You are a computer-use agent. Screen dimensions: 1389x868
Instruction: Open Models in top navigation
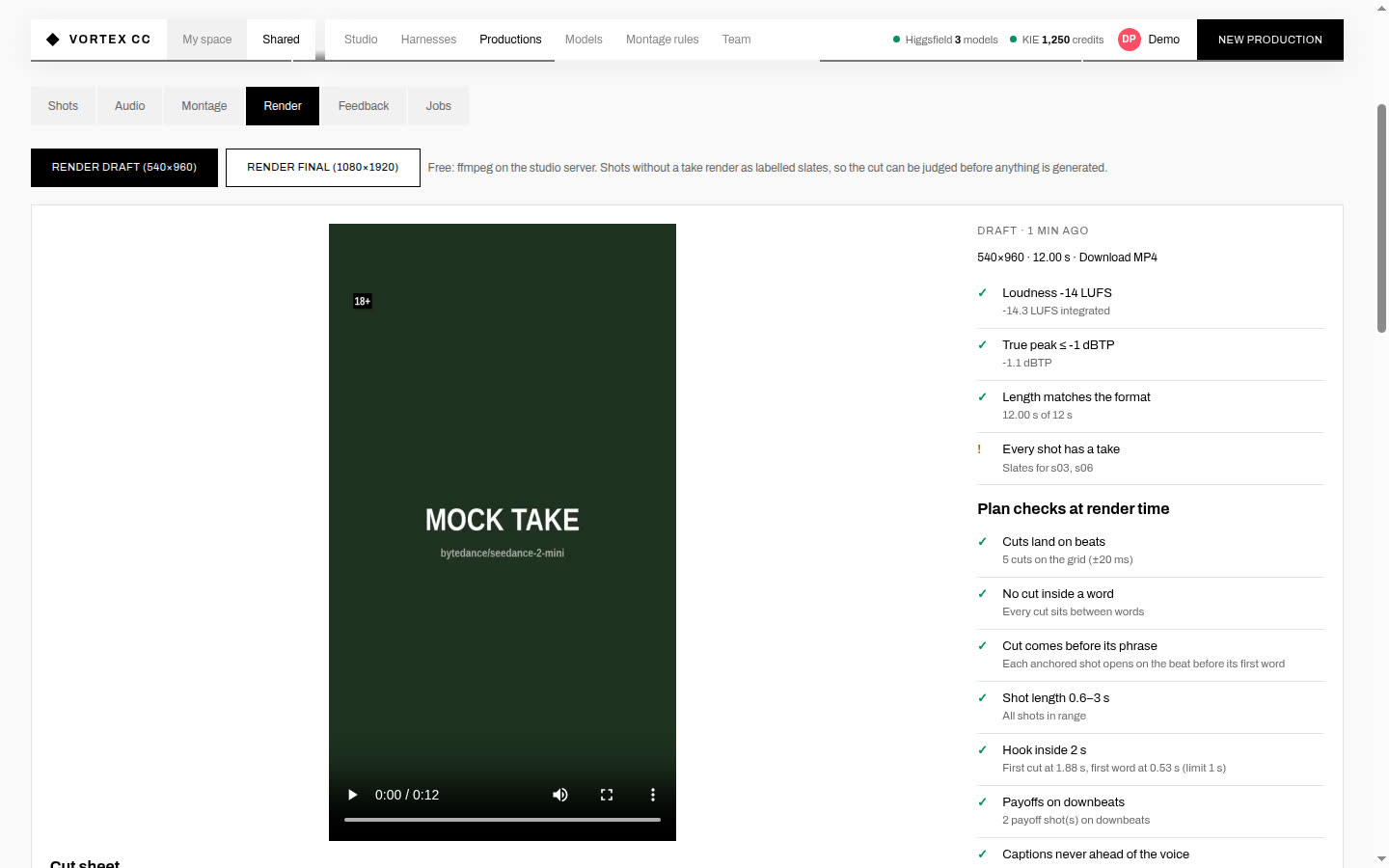tap(584, 40)
